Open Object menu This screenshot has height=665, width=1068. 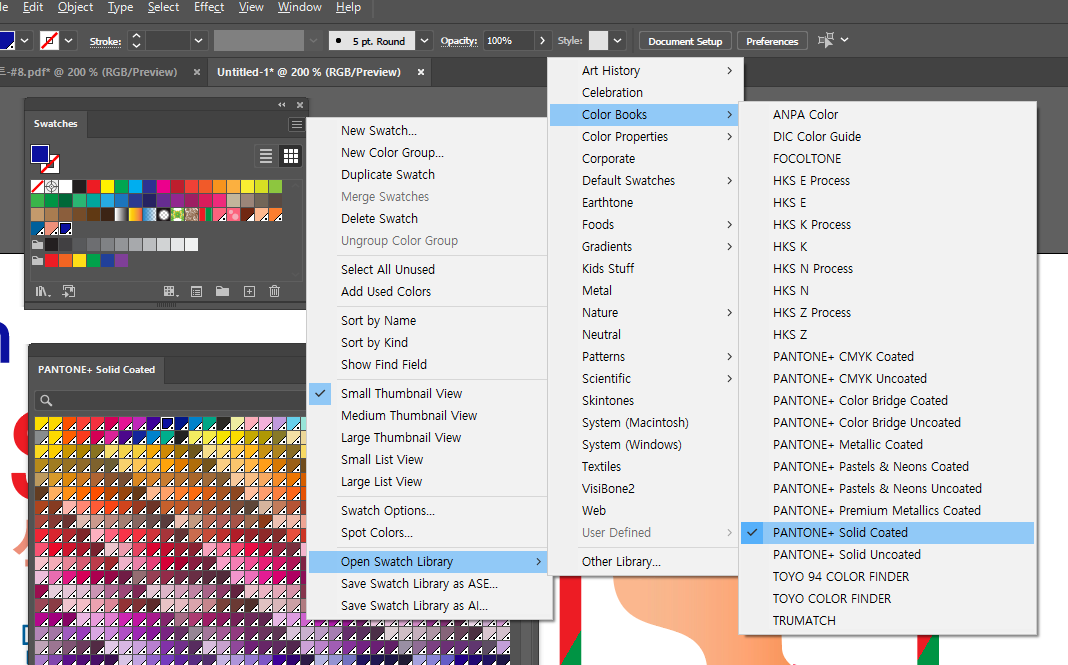(75, 7)
